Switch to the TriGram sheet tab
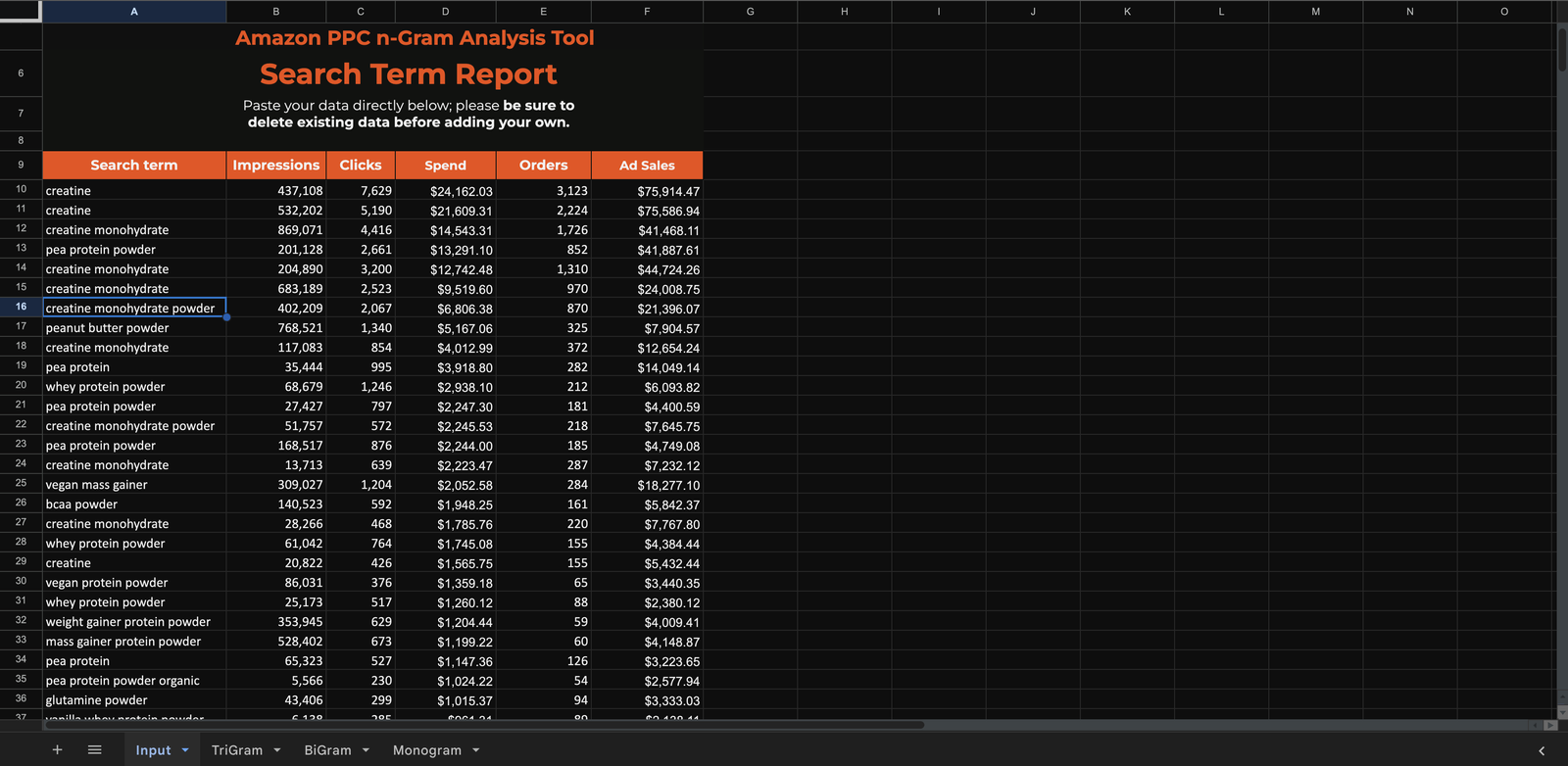Viewport: 1568px width, 766px height. (236, 750)
